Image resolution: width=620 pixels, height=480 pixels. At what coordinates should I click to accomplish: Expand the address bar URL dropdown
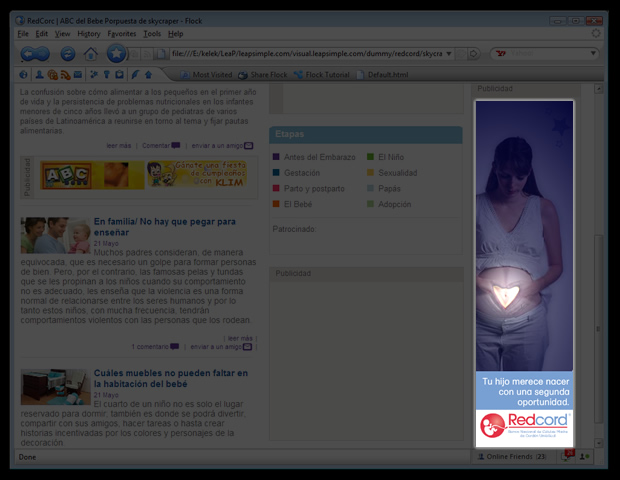click(x=449, y=54)
